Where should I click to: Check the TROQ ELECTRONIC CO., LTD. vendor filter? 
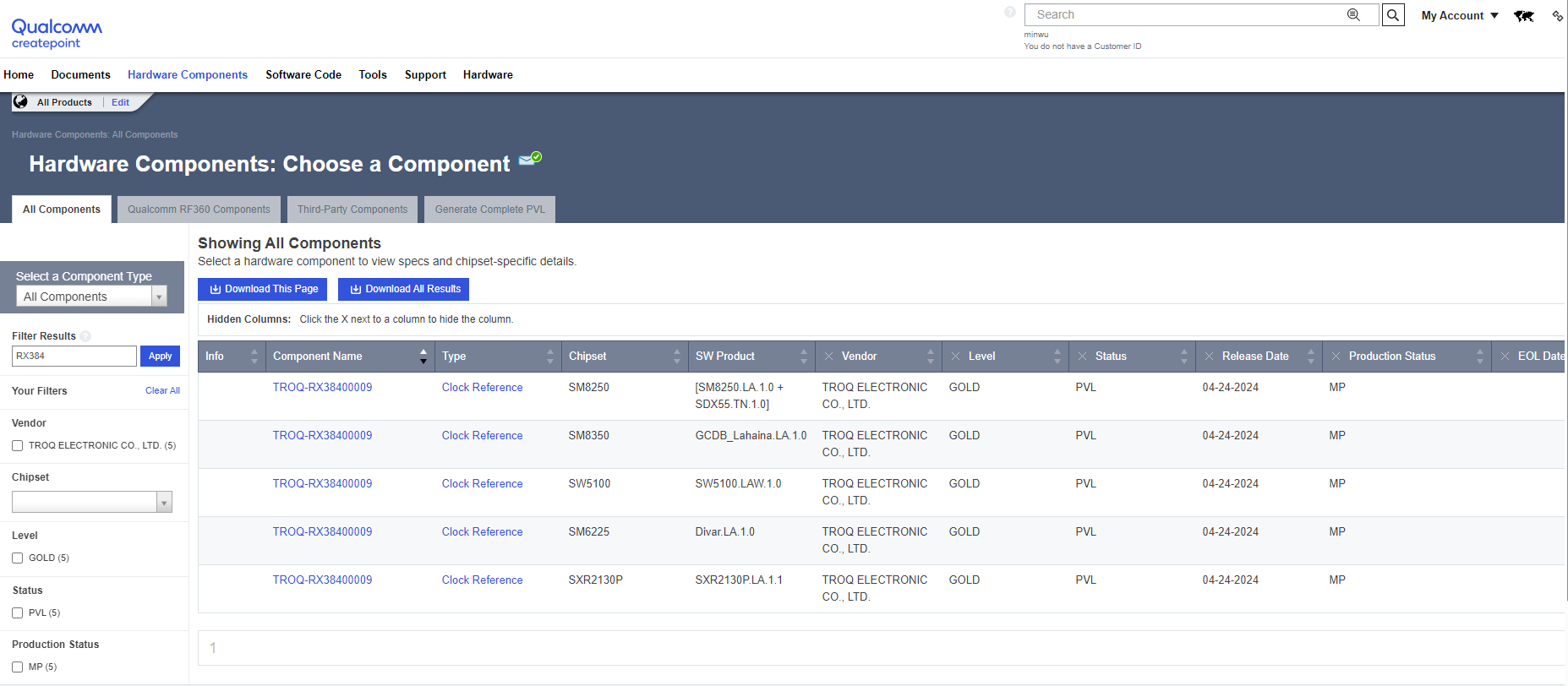point(18,446)
